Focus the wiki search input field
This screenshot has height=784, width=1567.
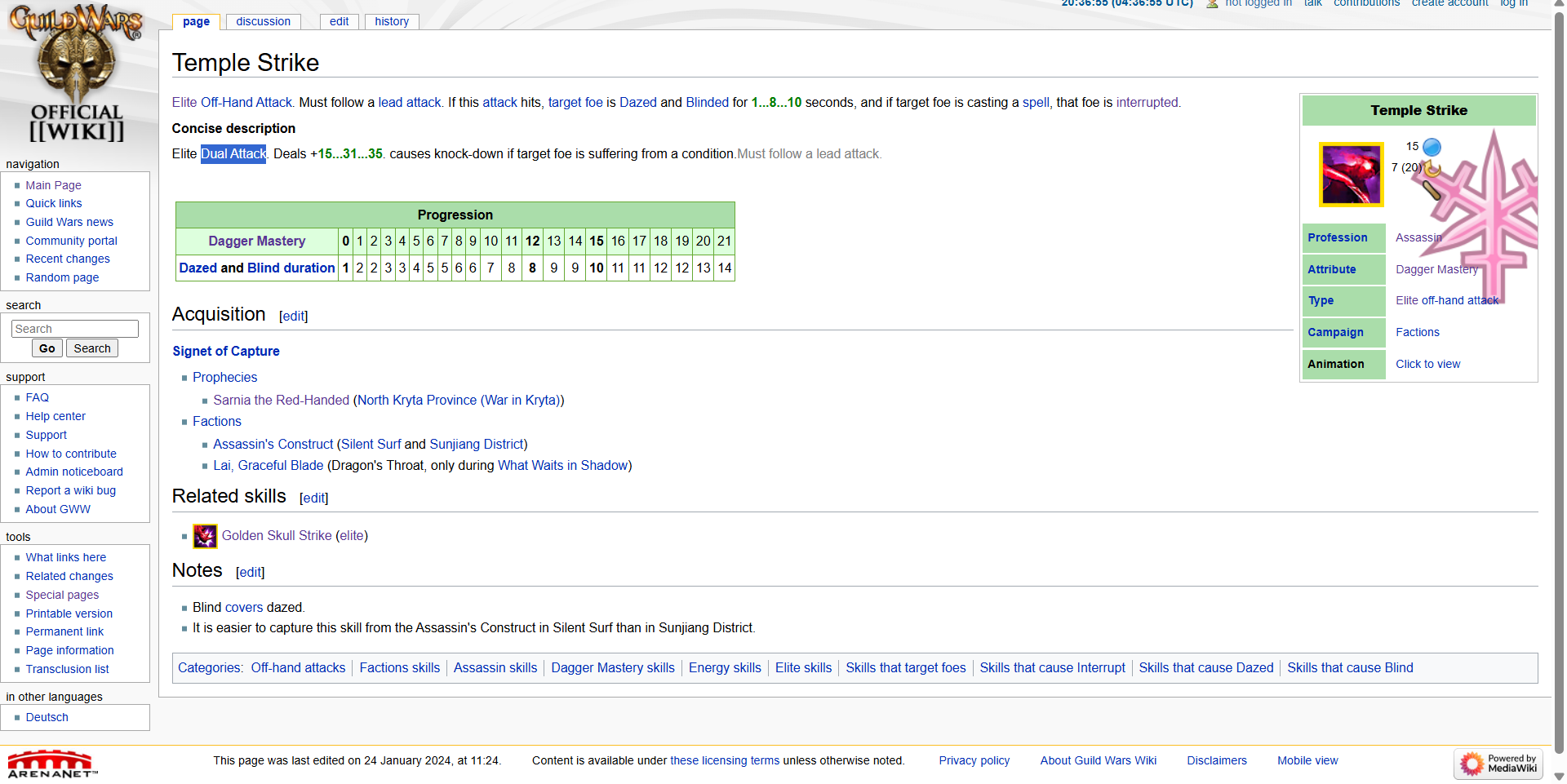[x=75, y=329]
